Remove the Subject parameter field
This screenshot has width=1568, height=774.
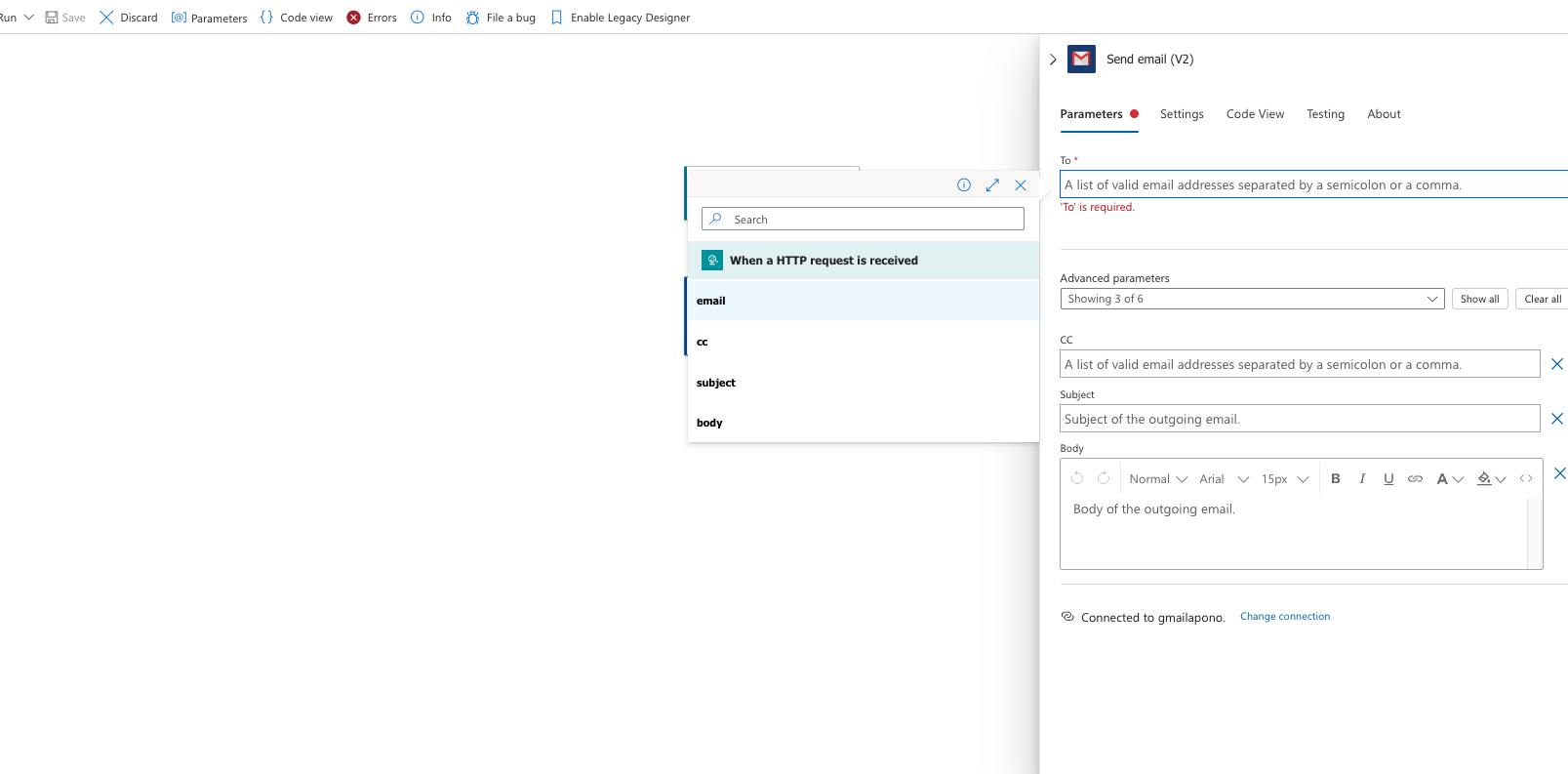(x=1557, y=419)
